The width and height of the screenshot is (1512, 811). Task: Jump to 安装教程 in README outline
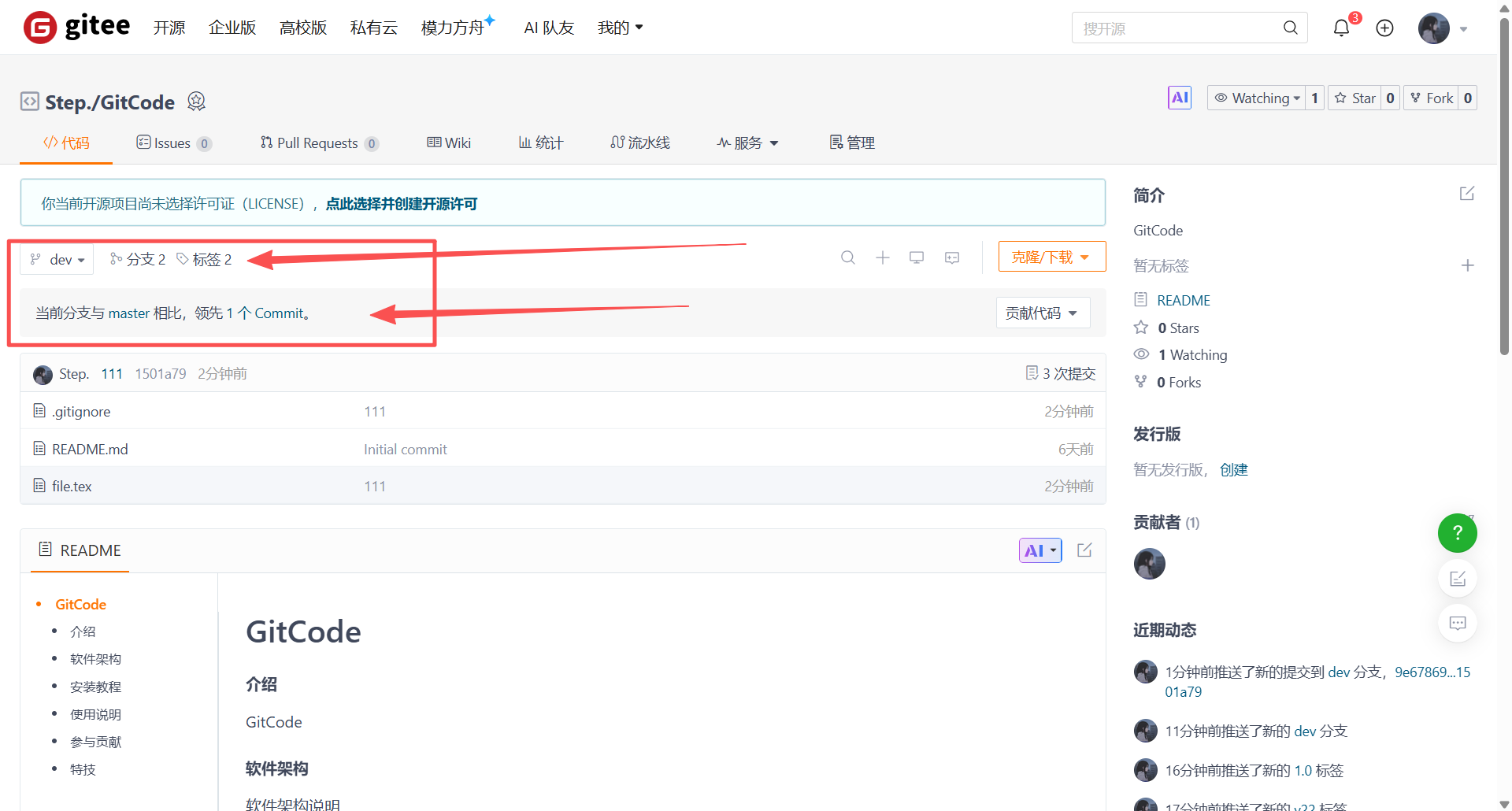coord(95,687)
